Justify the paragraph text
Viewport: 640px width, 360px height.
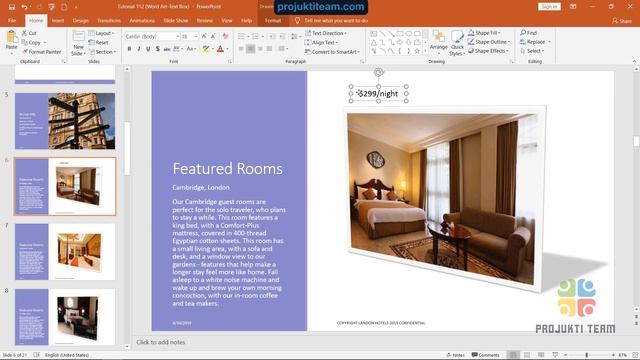pyautogui.click(x=269, y=49)
